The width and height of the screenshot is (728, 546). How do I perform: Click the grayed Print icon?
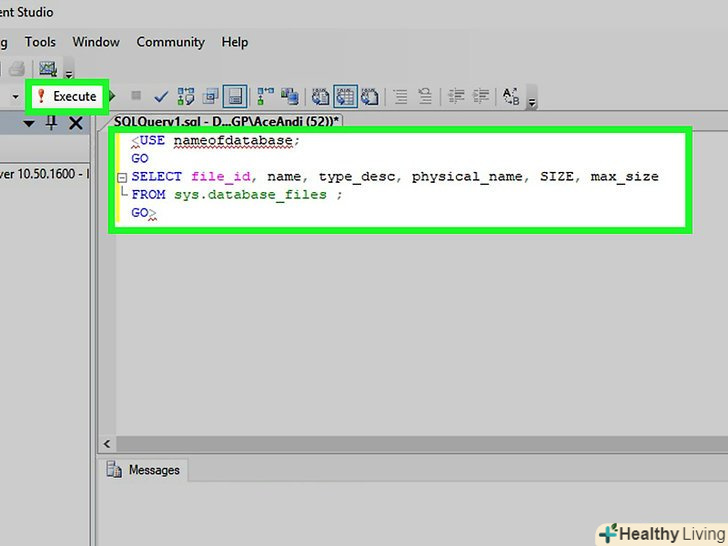coord(17,69)
